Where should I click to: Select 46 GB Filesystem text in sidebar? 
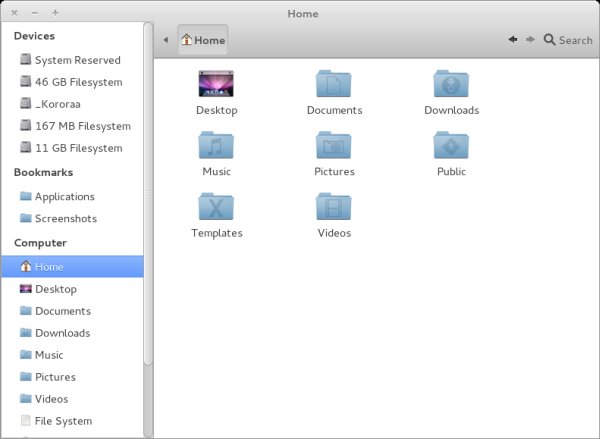[78, 82]
